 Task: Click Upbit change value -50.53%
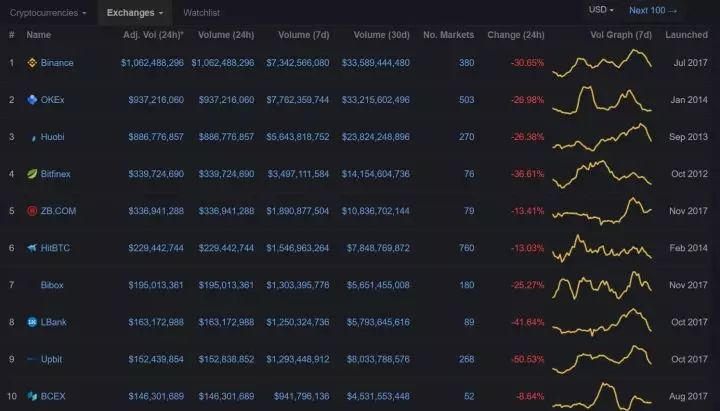pos(528,359)
